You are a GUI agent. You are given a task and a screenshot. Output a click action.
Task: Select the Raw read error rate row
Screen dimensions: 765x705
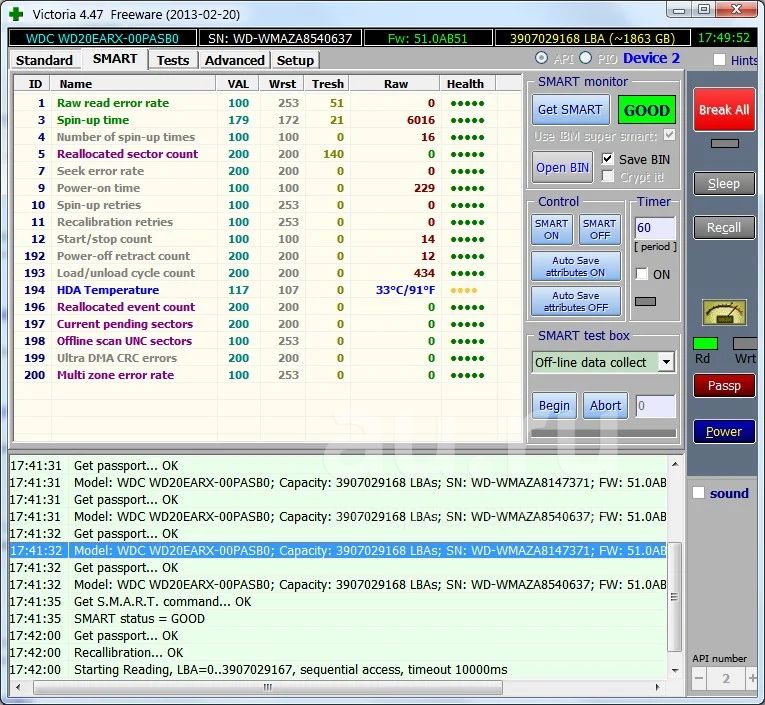coord(267,103)
